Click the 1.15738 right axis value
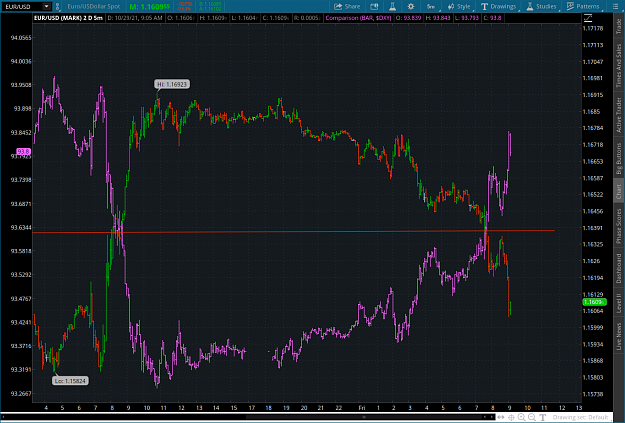The height and width of the screenshot is (423, 625). coord(593,394)
